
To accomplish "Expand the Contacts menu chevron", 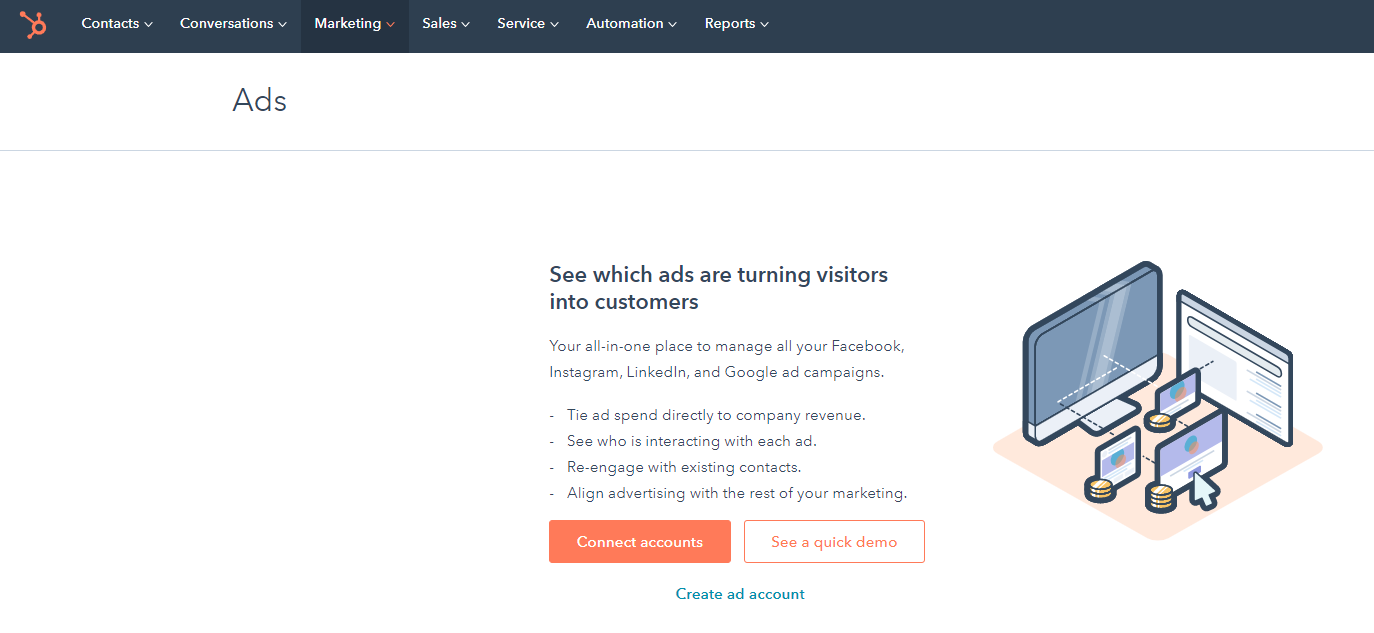I will pyautogui.click(x=149, y=24).
